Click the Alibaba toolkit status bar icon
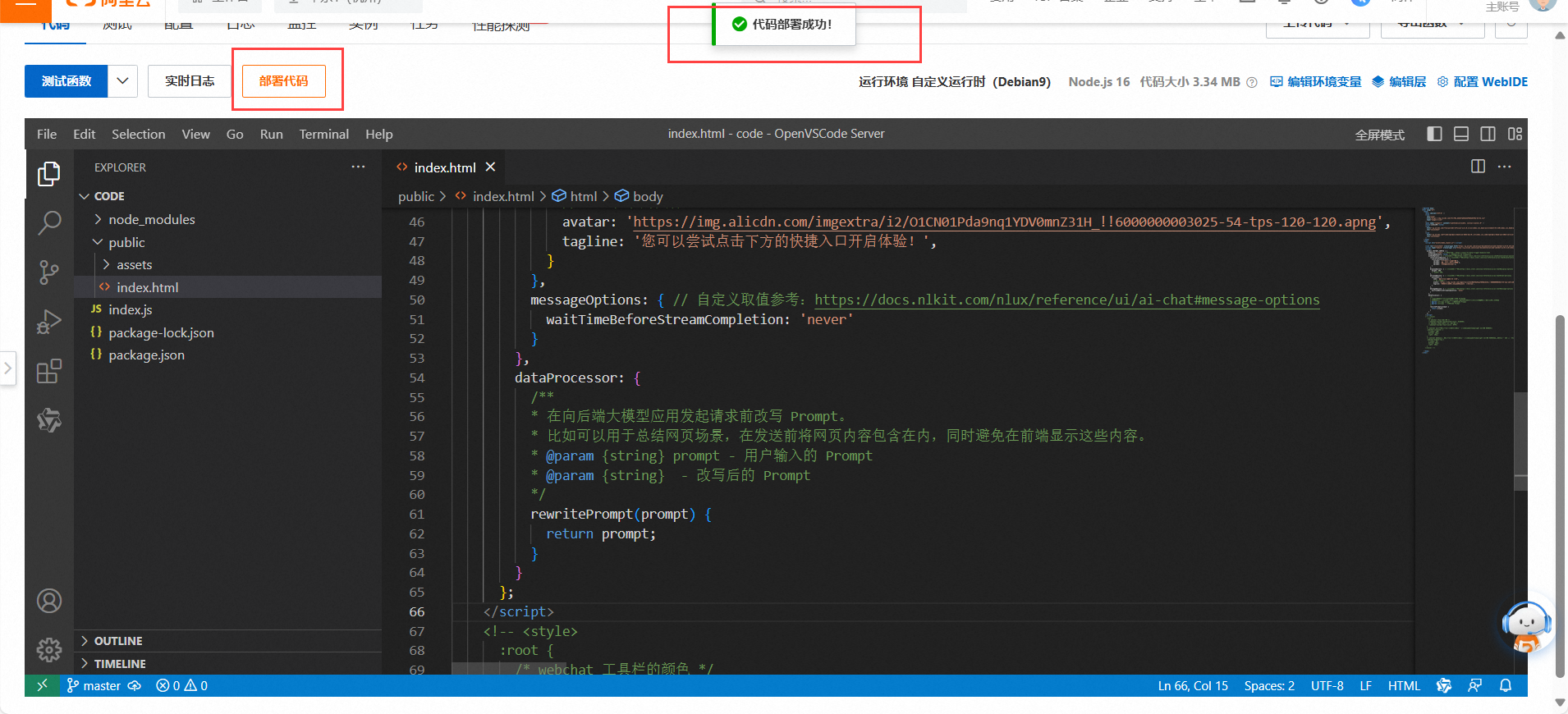Screen dimensions: 1568x714 point(1444,685)
